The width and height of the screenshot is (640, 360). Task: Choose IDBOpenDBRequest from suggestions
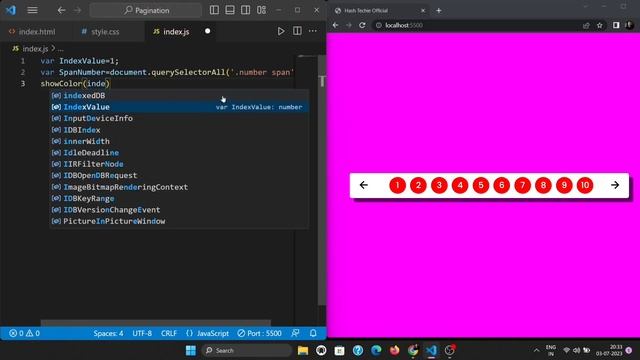point(179,176)
